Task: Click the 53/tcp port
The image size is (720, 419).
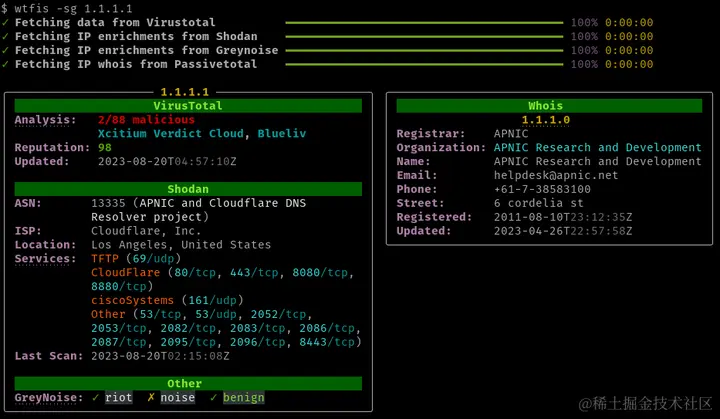Action: (160, 314)
